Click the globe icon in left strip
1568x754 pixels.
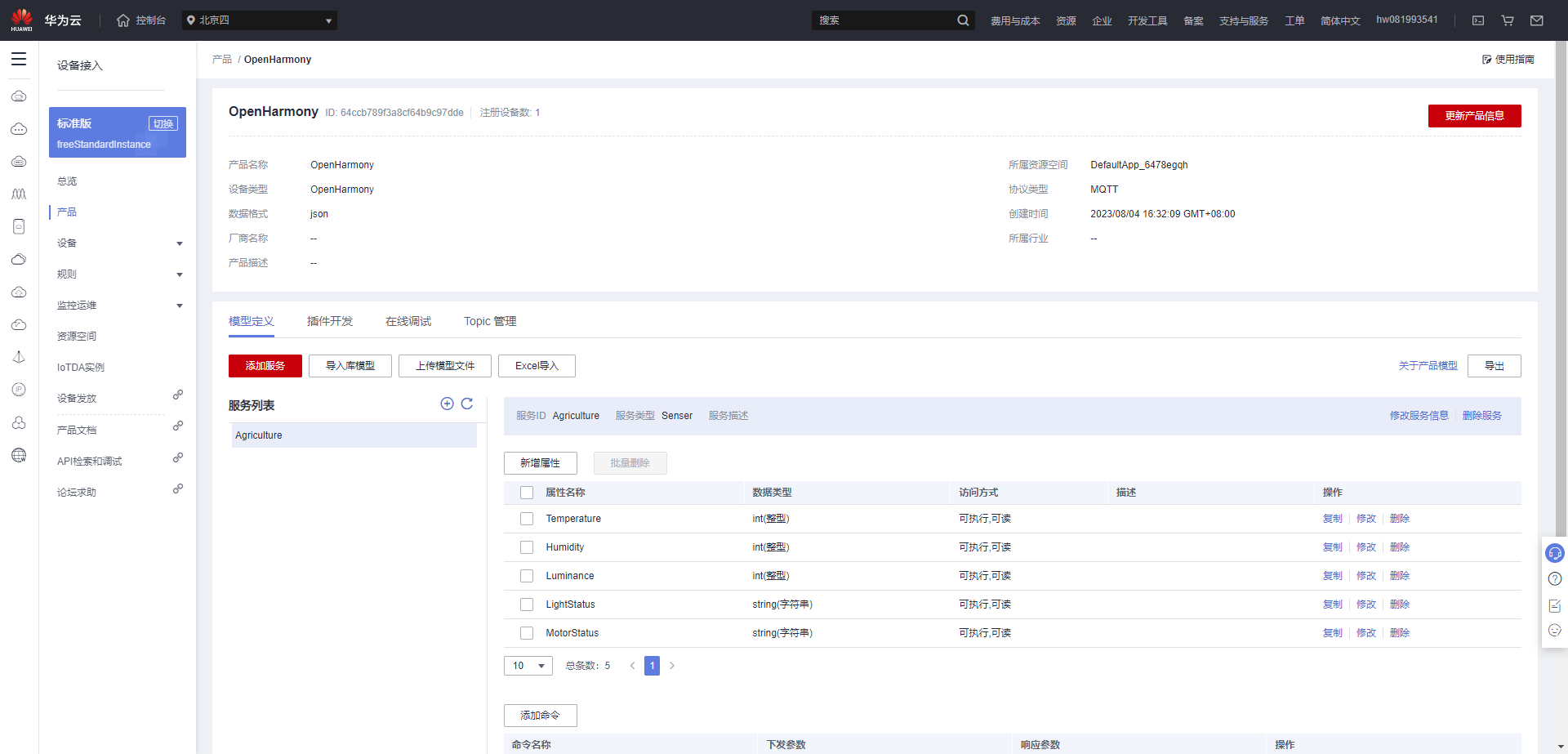click(19, 455)
